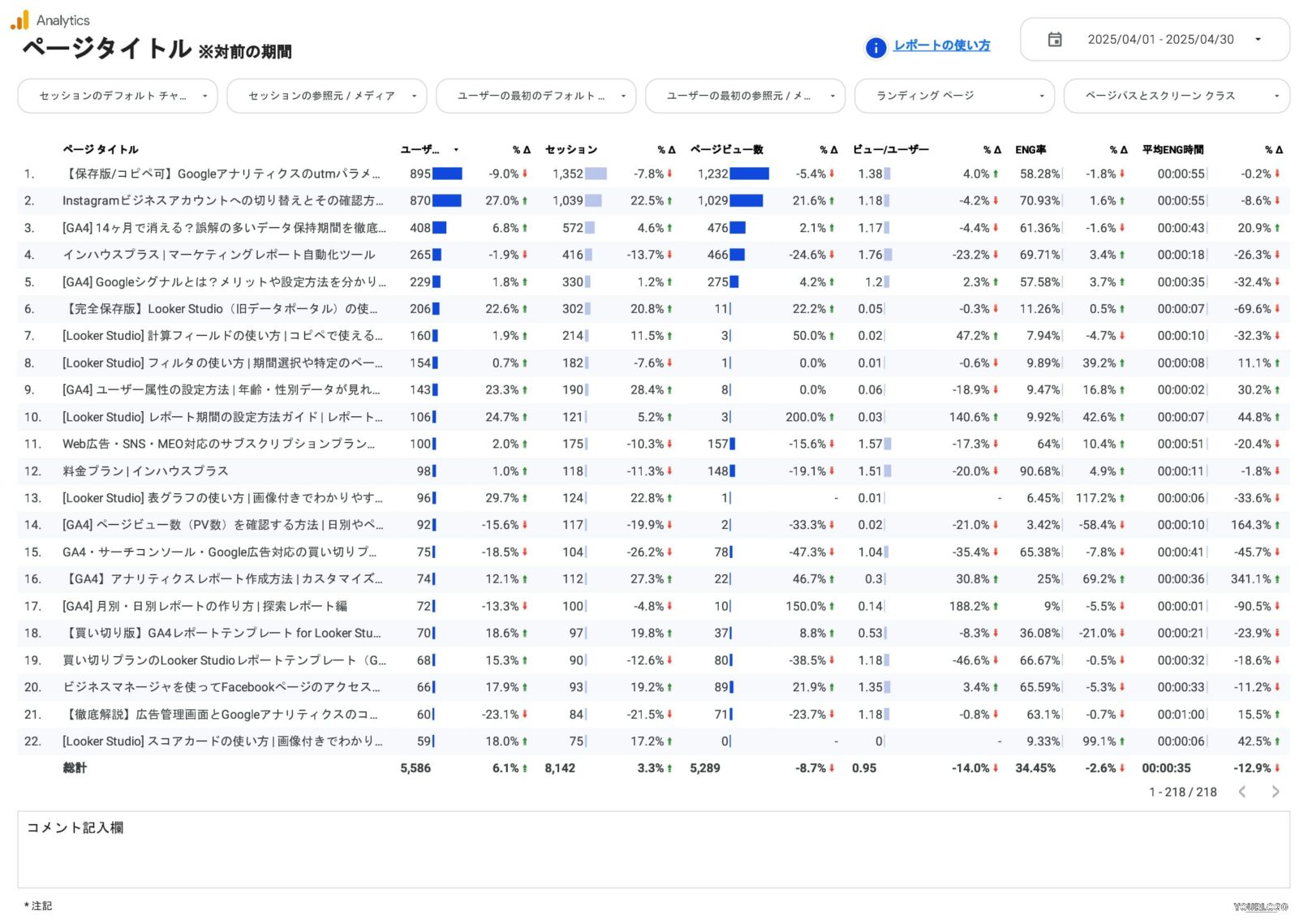
Task: Select the 料金プラン | インハウスプラス row title
Action: tap(145, 471)
